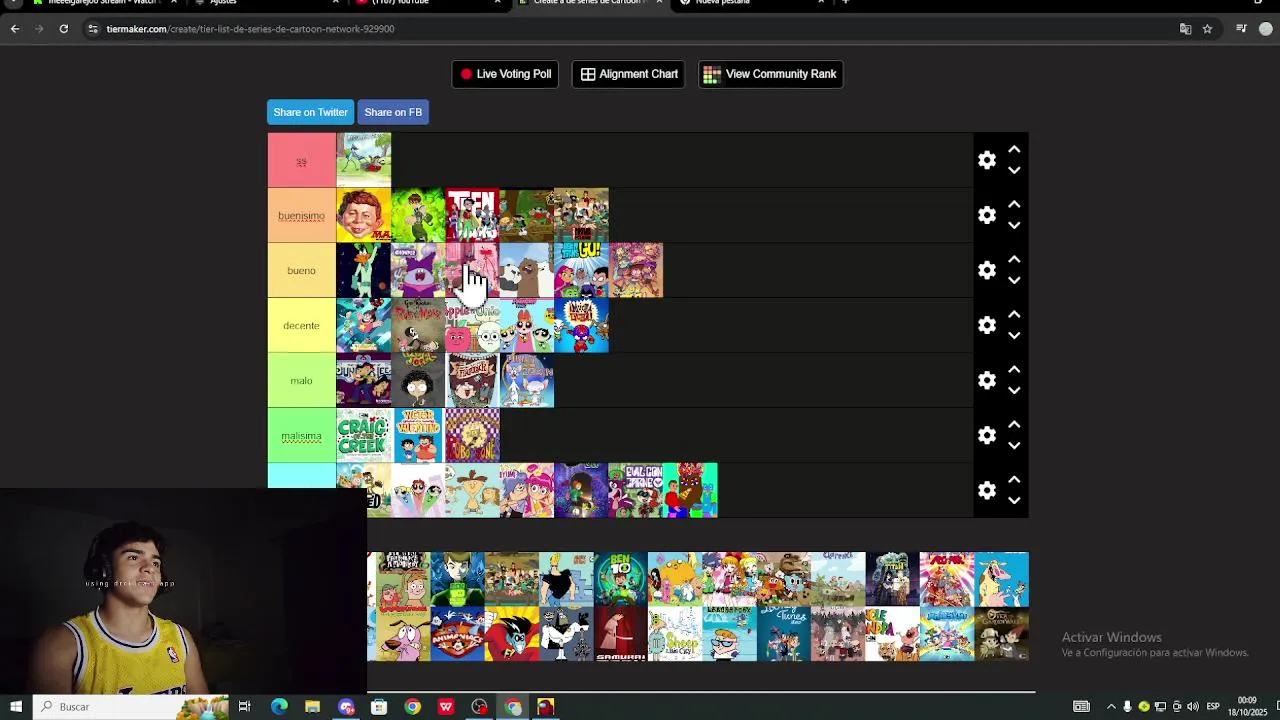Open Microsoft Store from the taskbar
Screen dimensions: 1280x720
(379, 707)
